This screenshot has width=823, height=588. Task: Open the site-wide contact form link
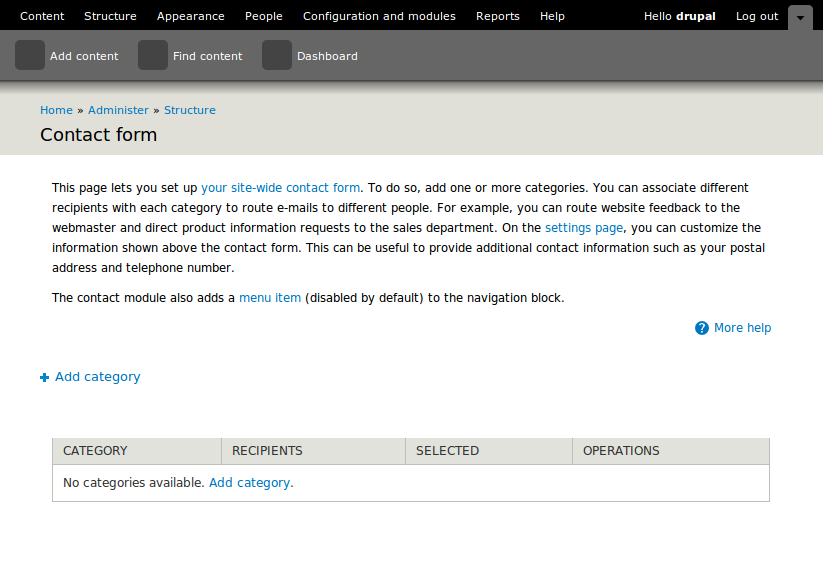280,188
